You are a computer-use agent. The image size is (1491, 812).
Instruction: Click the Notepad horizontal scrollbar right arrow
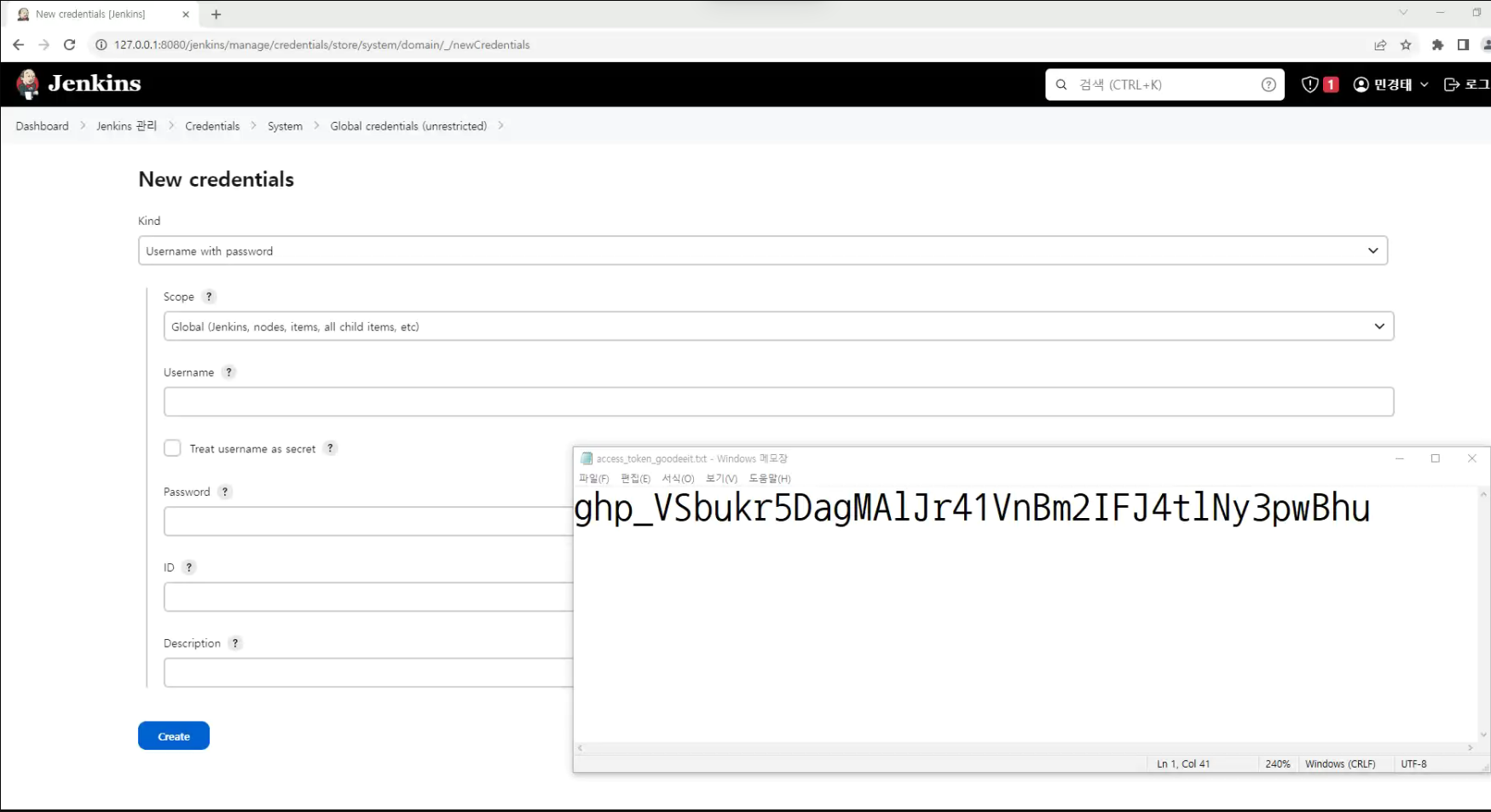point(1471,748)
